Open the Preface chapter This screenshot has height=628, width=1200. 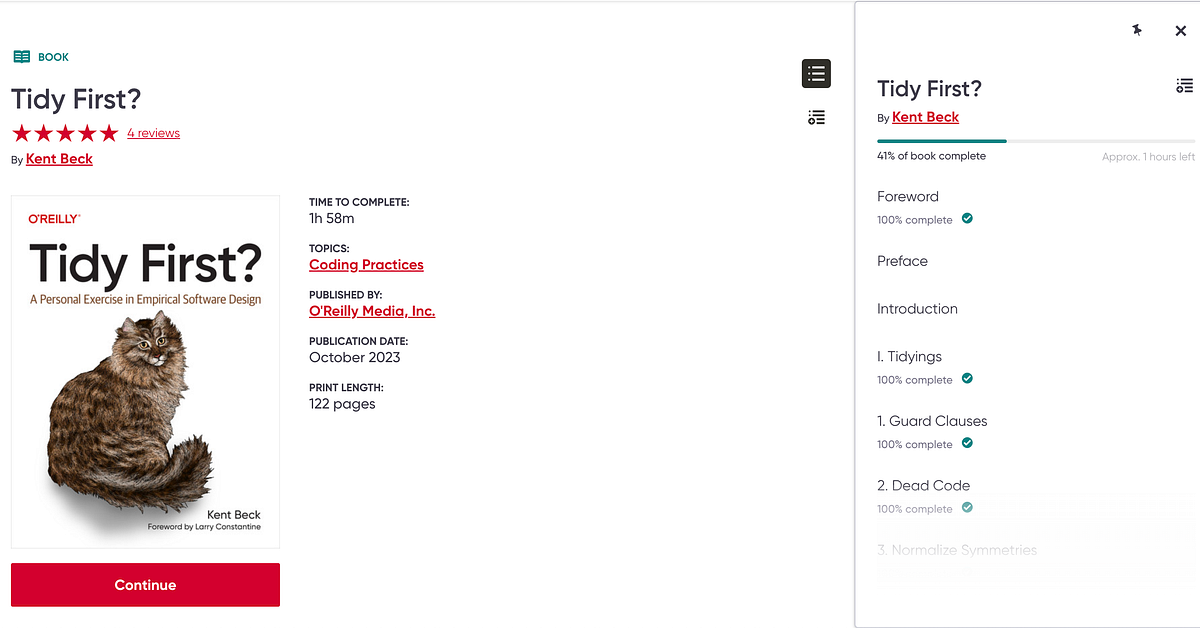[902, 261]
